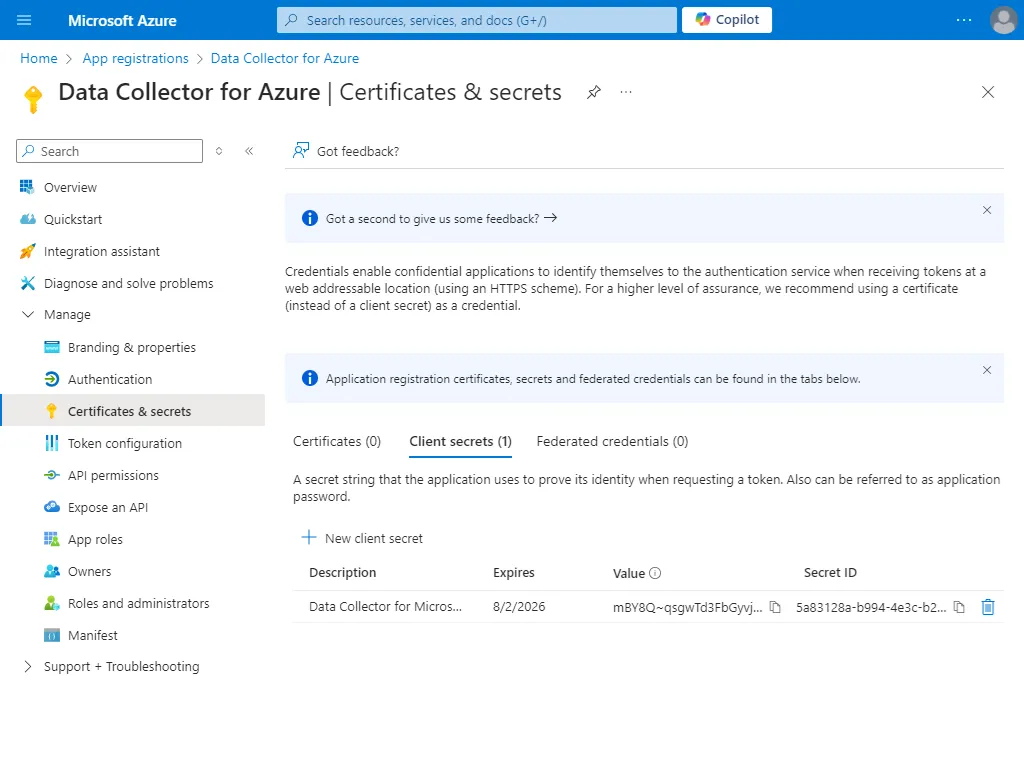Screen dimensions: 1024x768
Task: Delete the client secret with trash icon
Action: pyautogui.click(x=988, y=607)
